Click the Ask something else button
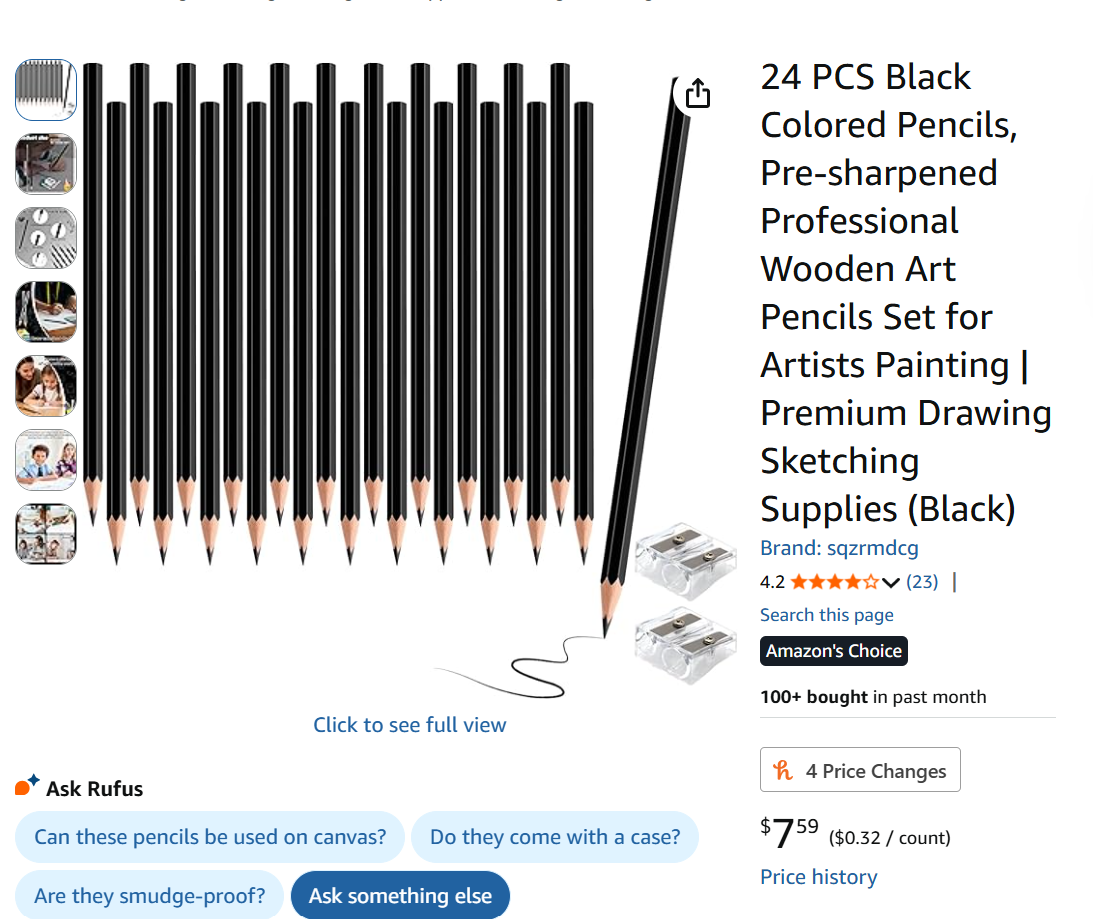This screenshot has height=919, width=1093. click(x=400, y=896)
